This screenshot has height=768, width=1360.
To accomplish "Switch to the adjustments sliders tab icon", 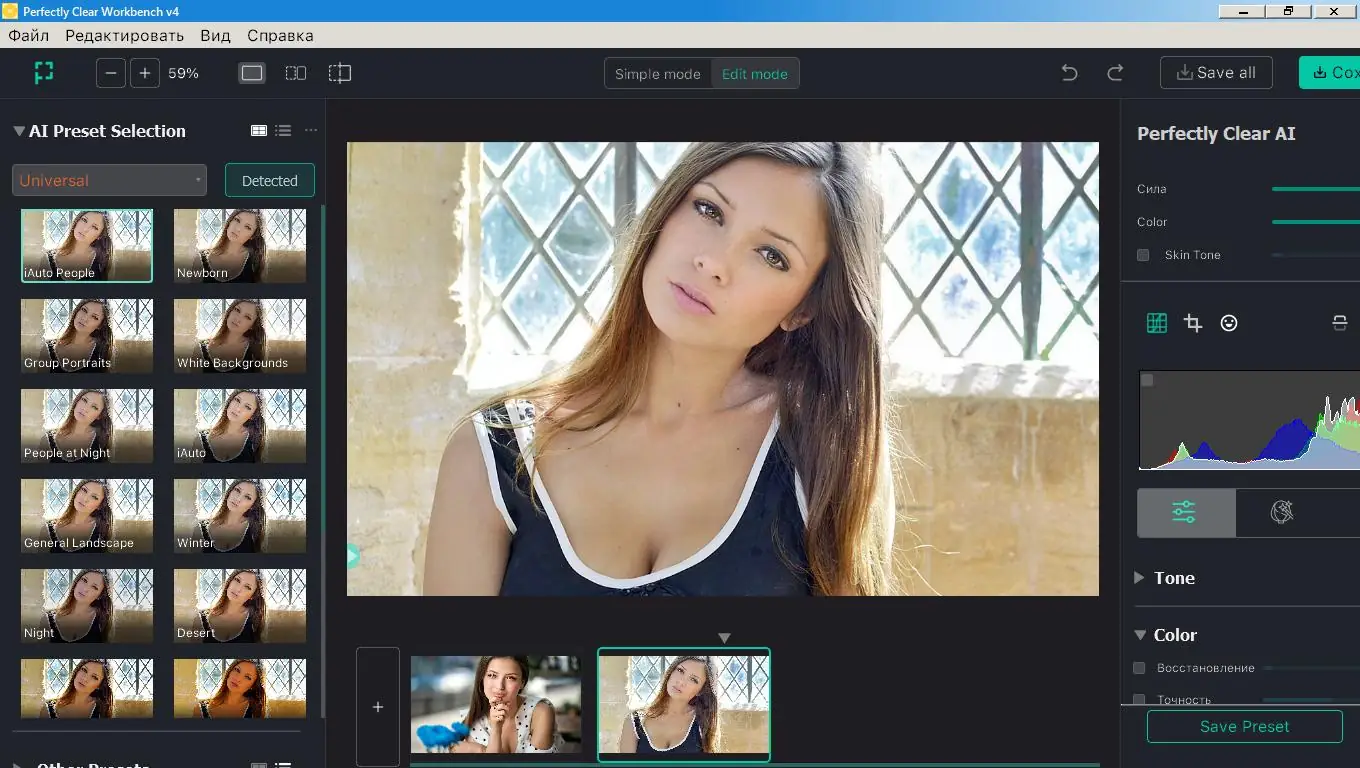I will [1186, 512].
